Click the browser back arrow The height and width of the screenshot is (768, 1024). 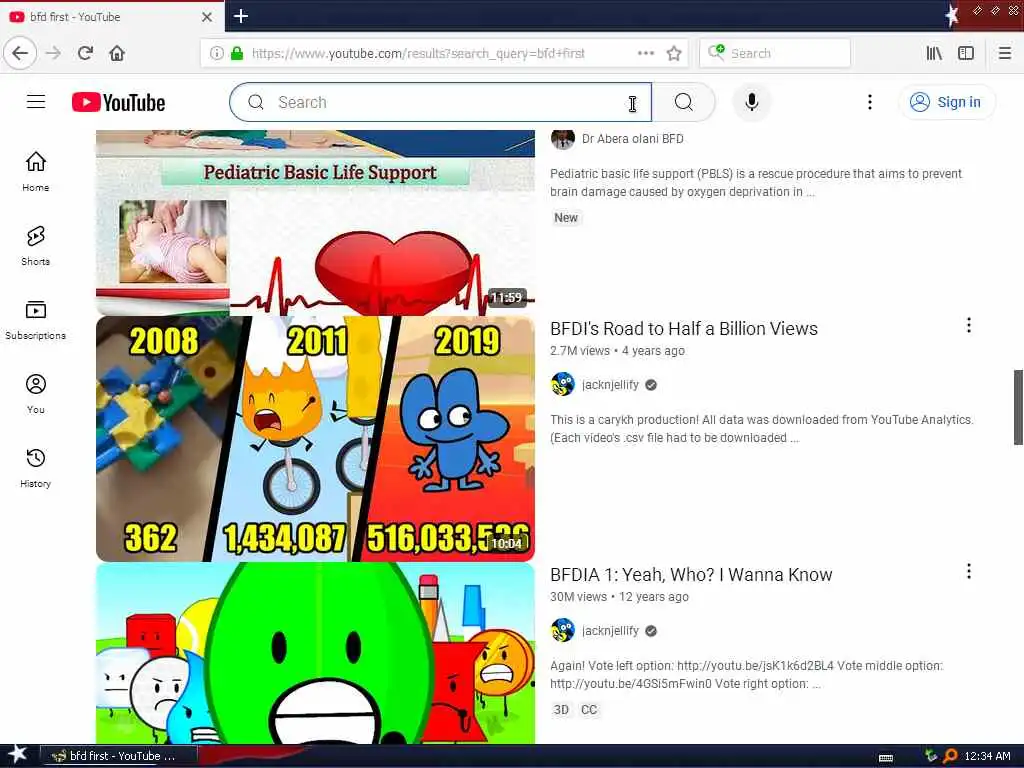[x=20, y=53]
